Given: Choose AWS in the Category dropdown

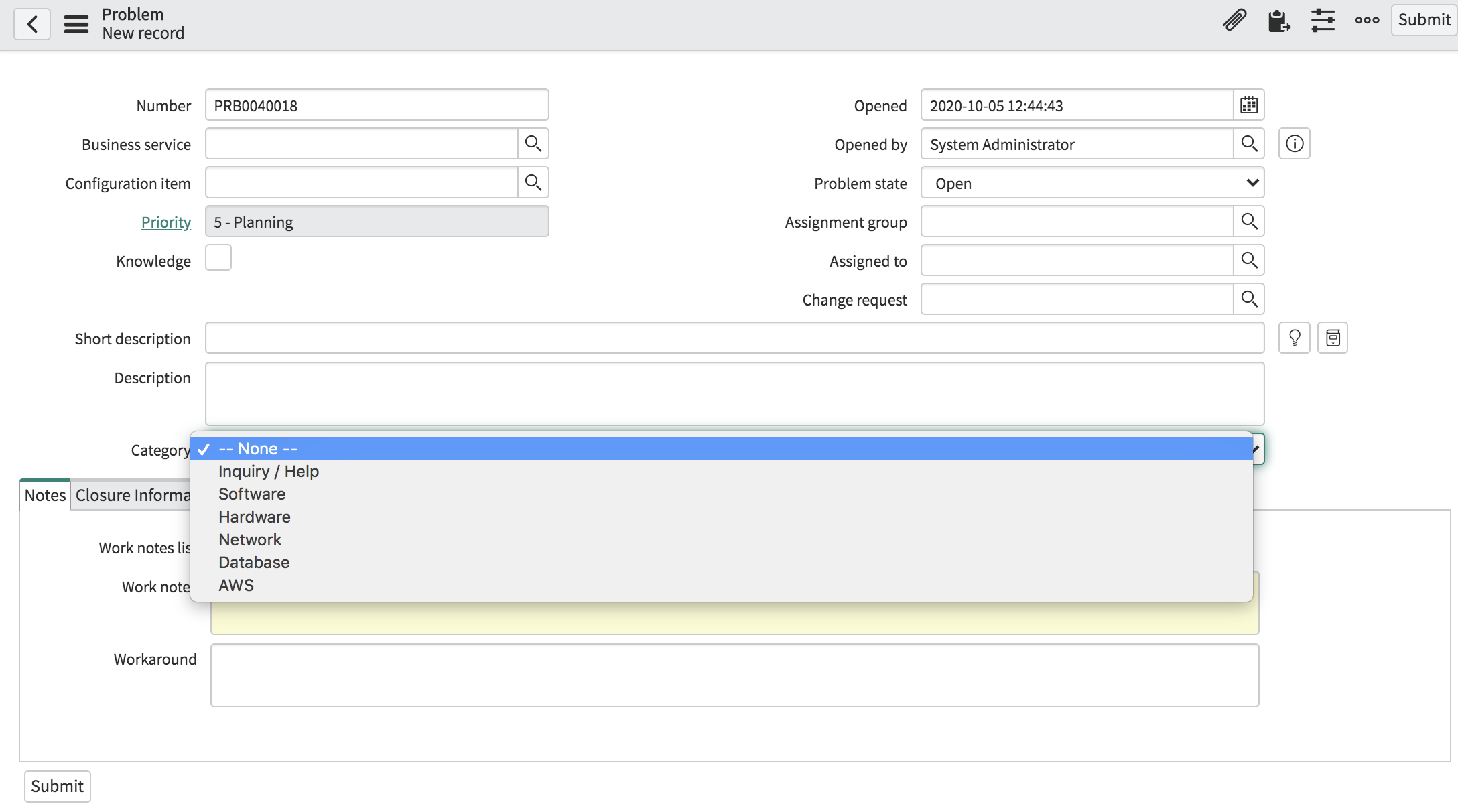Looking at the screenshot, I should (237, 586).
